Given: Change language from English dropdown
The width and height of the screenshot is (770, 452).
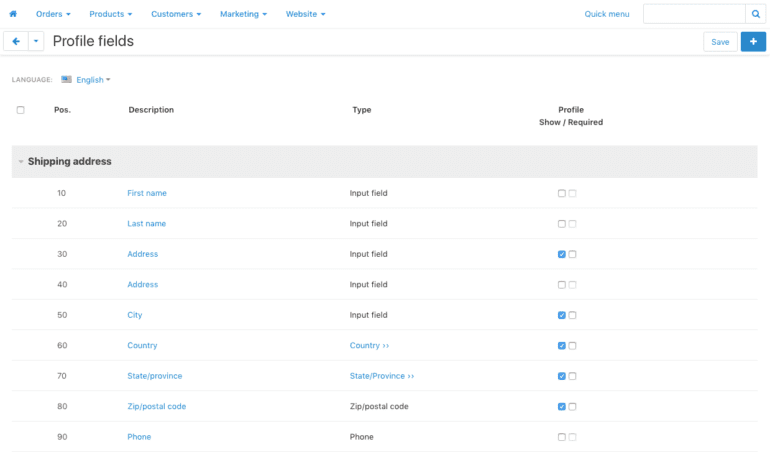Looking at the screenshot, I should click(x=93, y=80).
